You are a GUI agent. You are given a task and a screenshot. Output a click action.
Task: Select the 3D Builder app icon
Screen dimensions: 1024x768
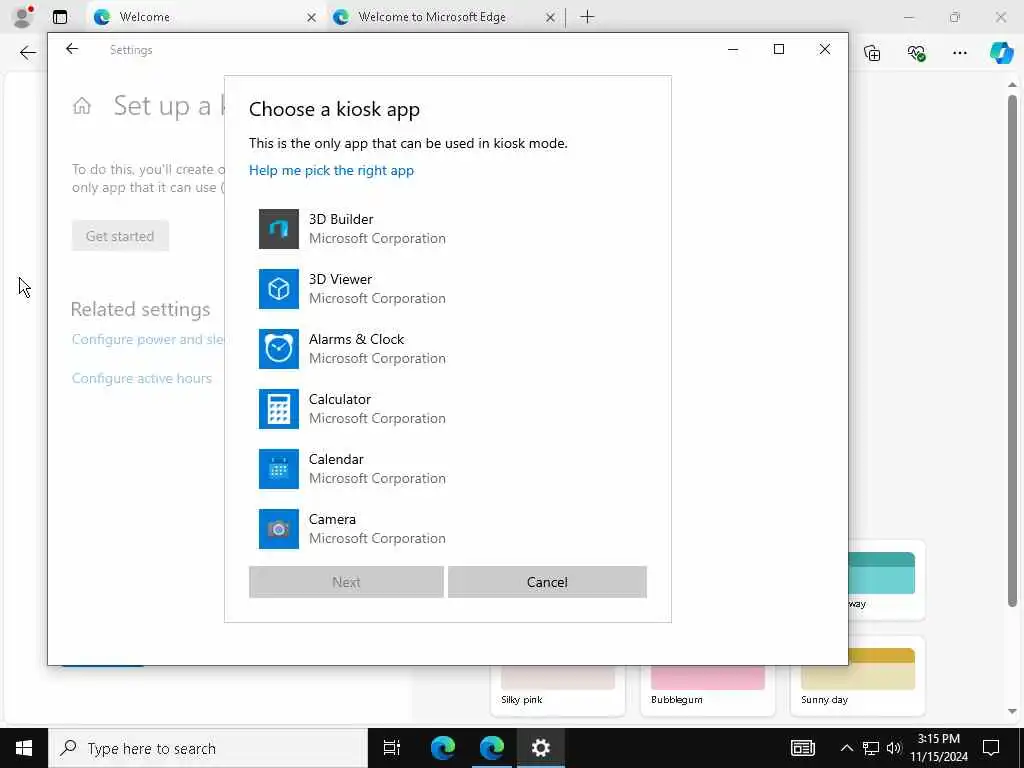click(279, 229)
